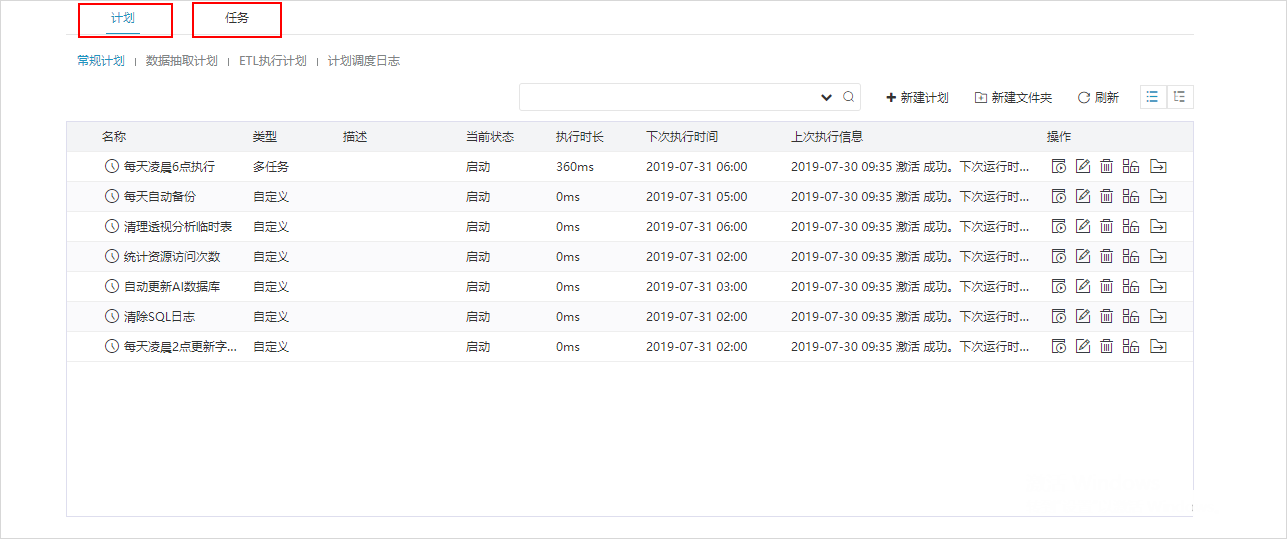The width and height of the screenshot is (1287, 539).
Task: Run the 每天凌晨6点执行 plan now
Action: click(1058, 167)
